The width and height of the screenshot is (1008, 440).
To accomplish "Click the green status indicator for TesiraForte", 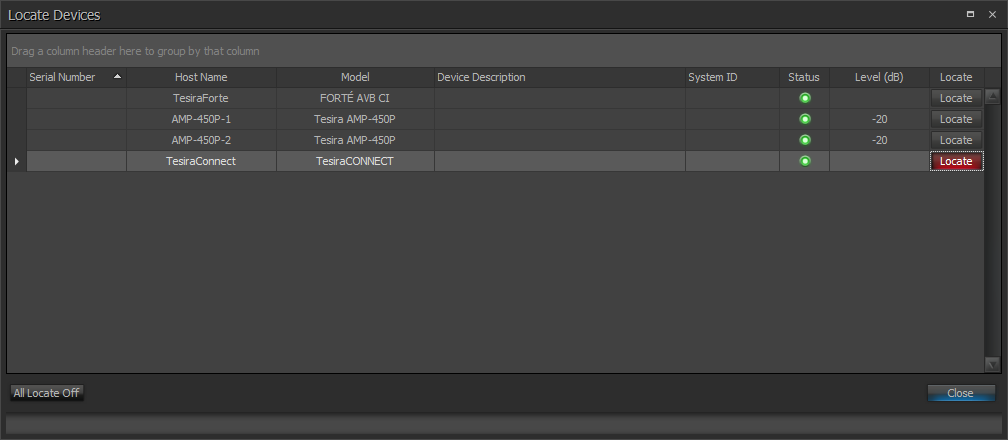I will pyautogui.click(x=804, y=98).
